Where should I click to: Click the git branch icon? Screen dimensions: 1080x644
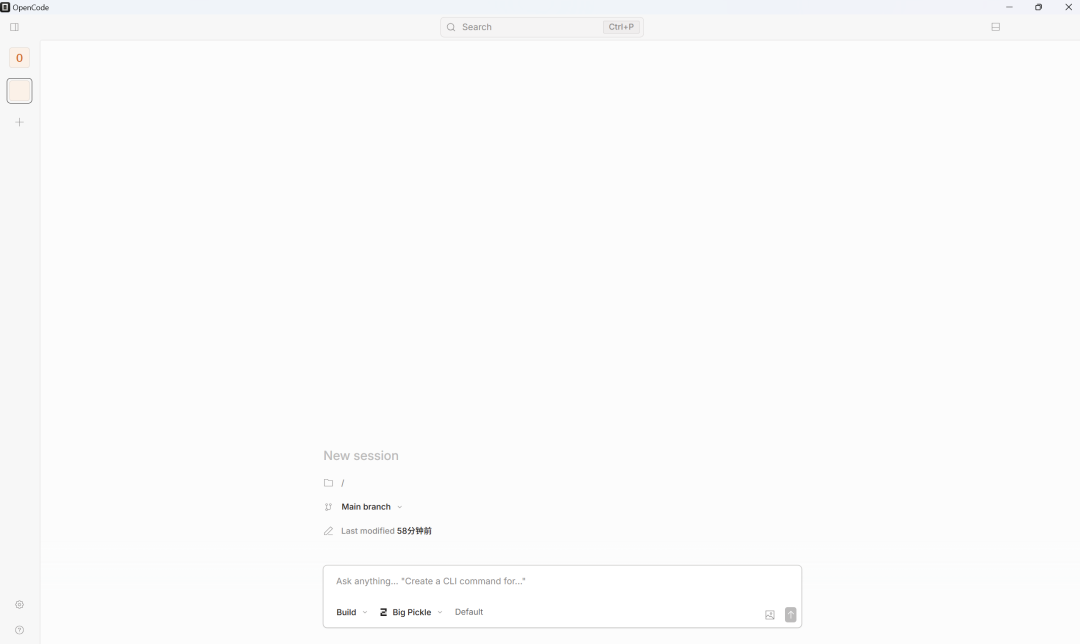point(329,507)
